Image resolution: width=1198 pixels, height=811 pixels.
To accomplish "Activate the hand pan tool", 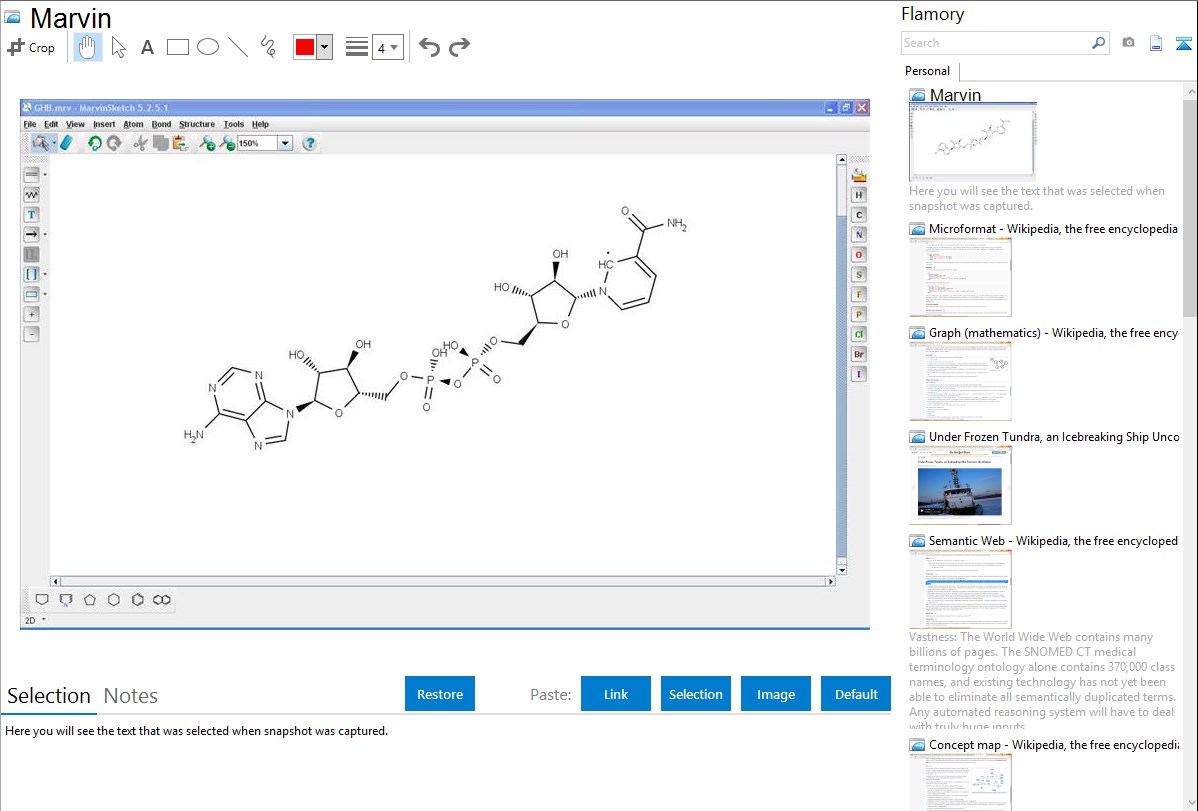I will pyautogui.click(x=87, y=47).
